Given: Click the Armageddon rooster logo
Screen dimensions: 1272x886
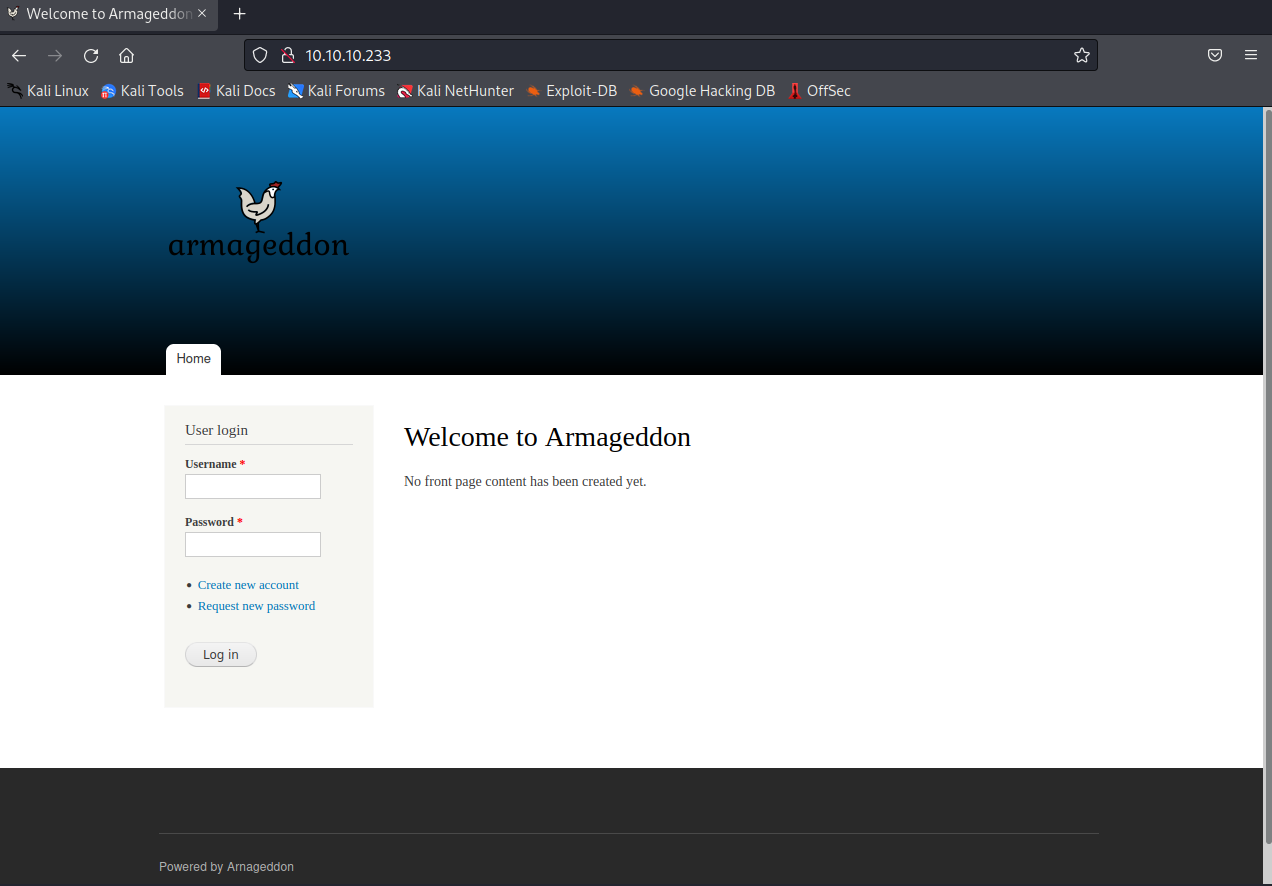Looking at the screenshot, I should tap(259, 221).
